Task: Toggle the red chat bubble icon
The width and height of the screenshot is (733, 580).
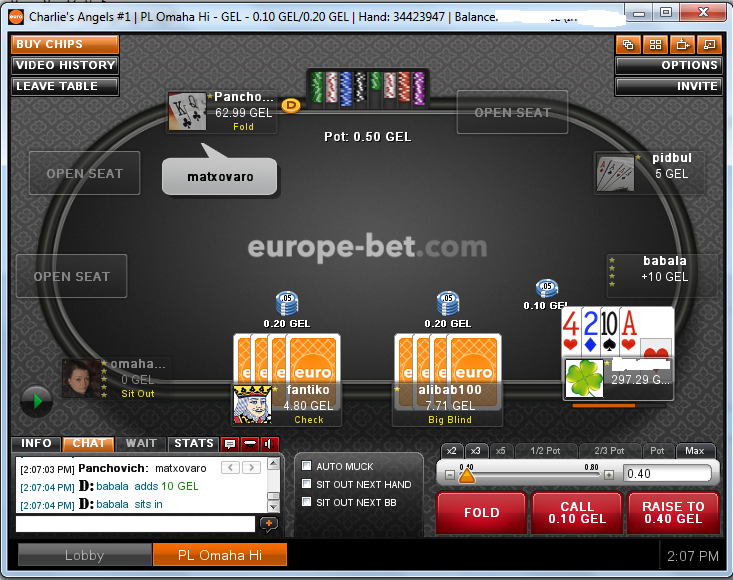Action: (230, 444)
